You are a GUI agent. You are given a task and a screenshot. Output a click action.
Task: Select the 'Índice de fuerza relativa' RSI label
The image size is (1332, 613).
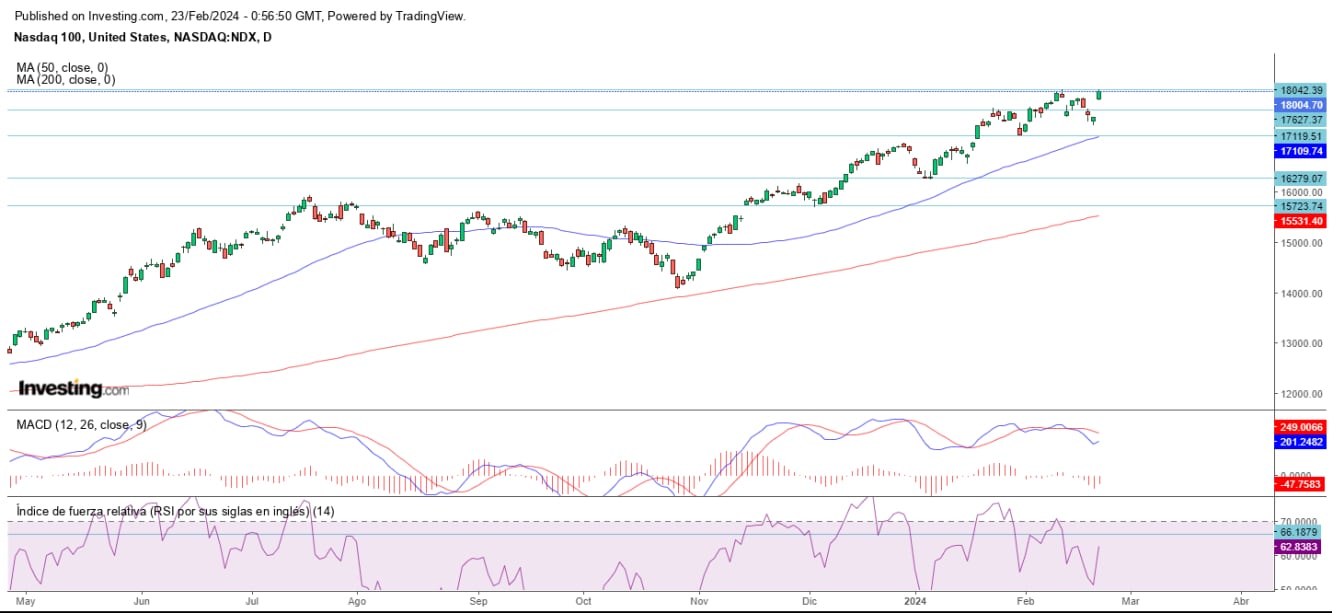pos(175,511)
